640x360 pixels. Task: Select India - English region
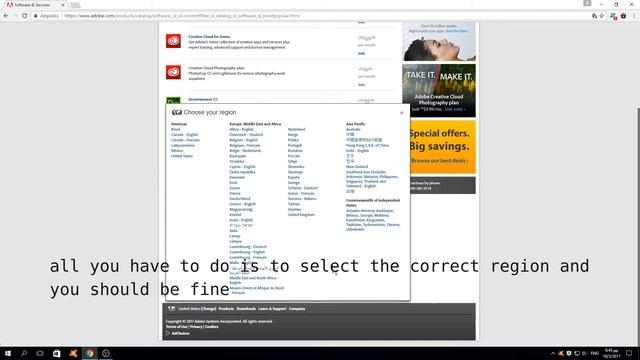(357, 151)
